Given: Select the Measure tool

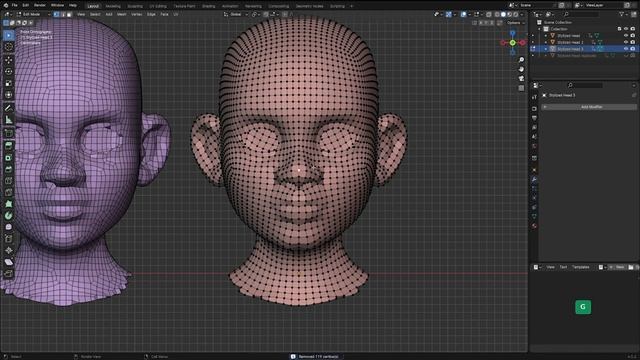Looking at the screenshot, I should pyautogui.click(x=9, y=120).
